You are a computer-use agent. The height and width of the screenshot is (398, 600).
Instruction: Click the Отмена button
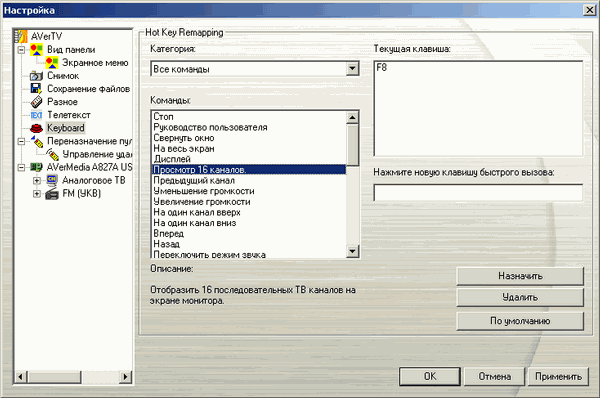point(494,377)
